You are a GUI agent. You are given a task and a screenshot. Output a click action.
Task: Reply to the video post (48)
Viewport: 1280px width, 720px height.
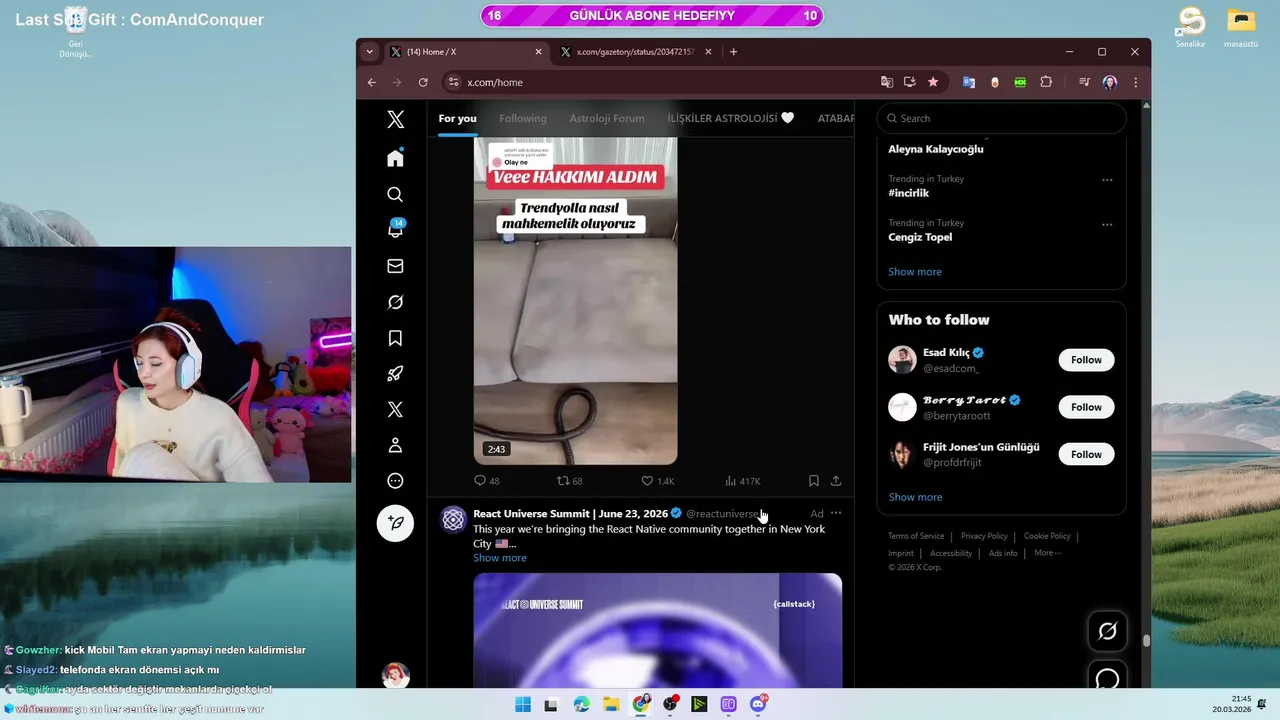[486, 481]
